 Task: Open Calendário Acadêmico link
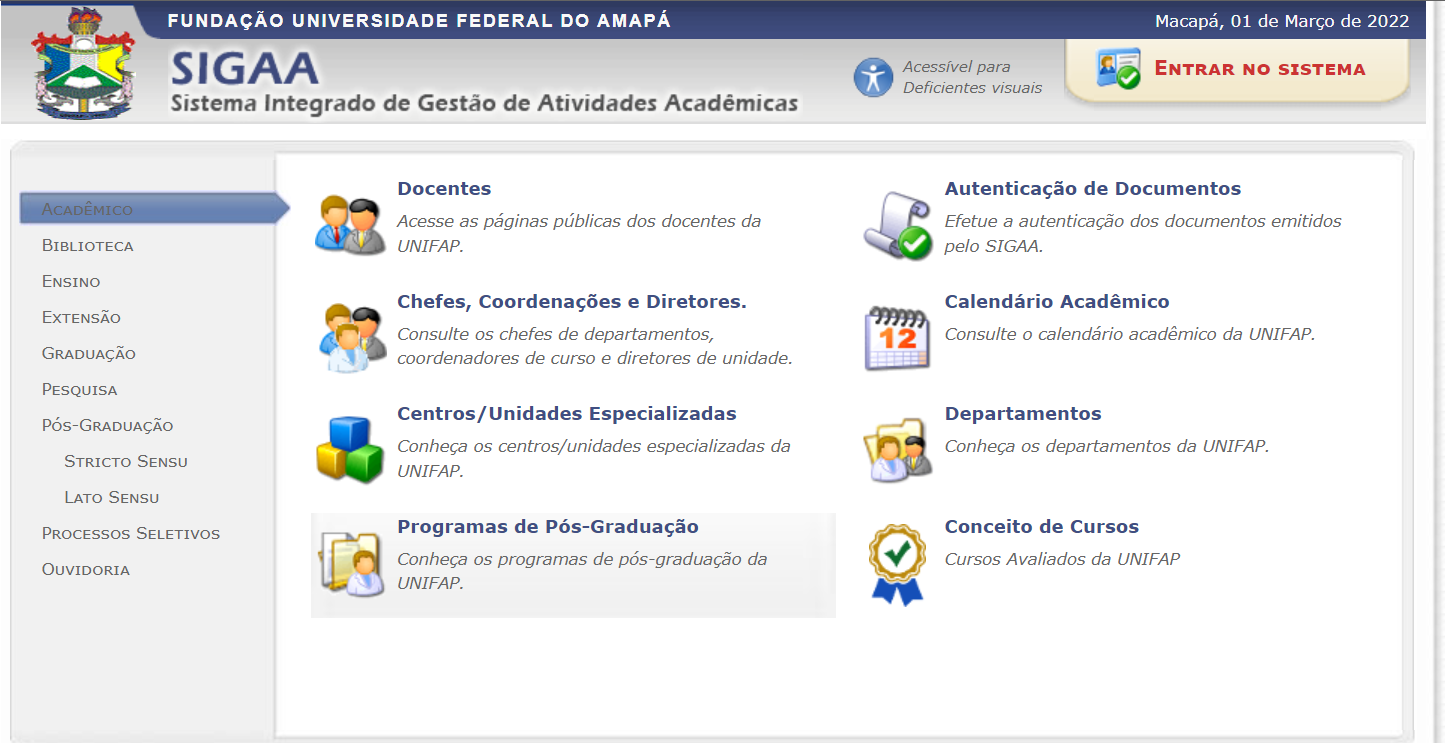(x=1057, y=302)
